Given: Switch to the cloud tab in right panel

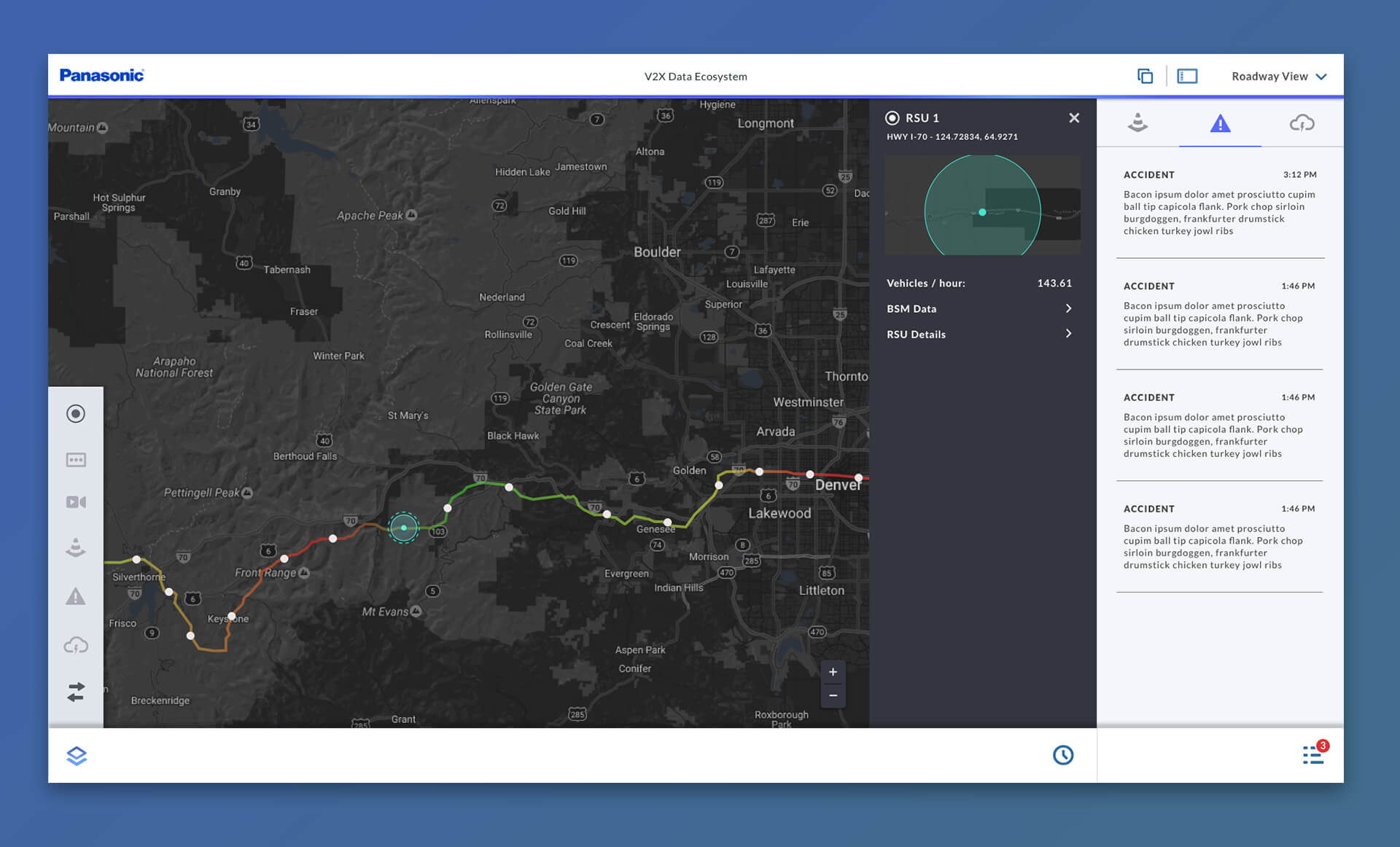Looking at the screenshot, I should click(1302, 122).
